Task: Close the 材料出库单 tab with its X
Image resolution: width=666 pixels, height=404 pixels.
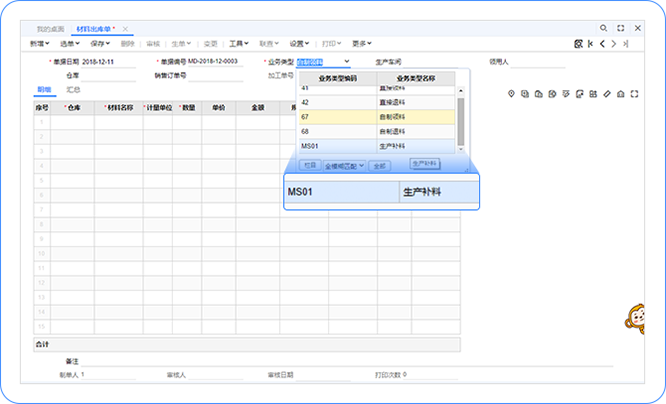Action: click(125, 29)
